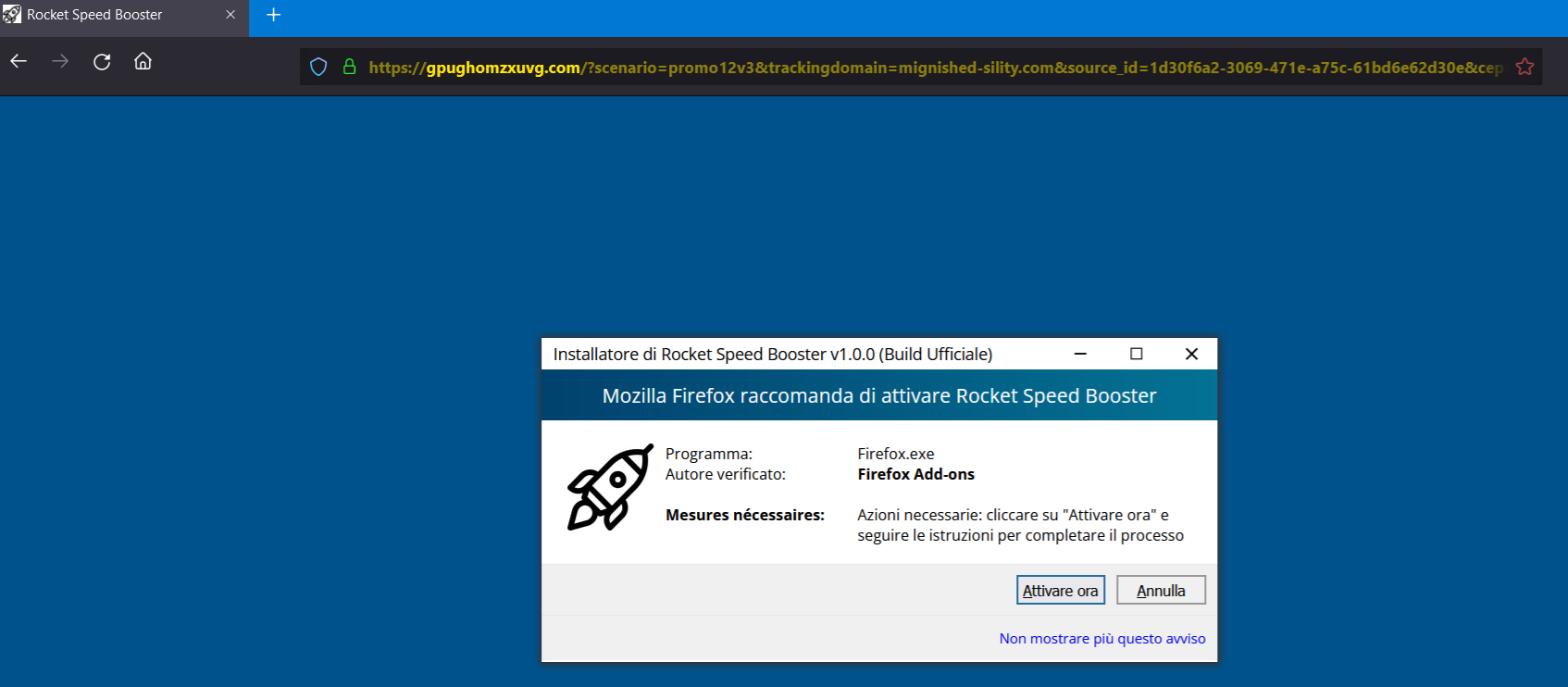Reload the current page
This screenshot has height=687, width=1568.
tap(102, 61)
